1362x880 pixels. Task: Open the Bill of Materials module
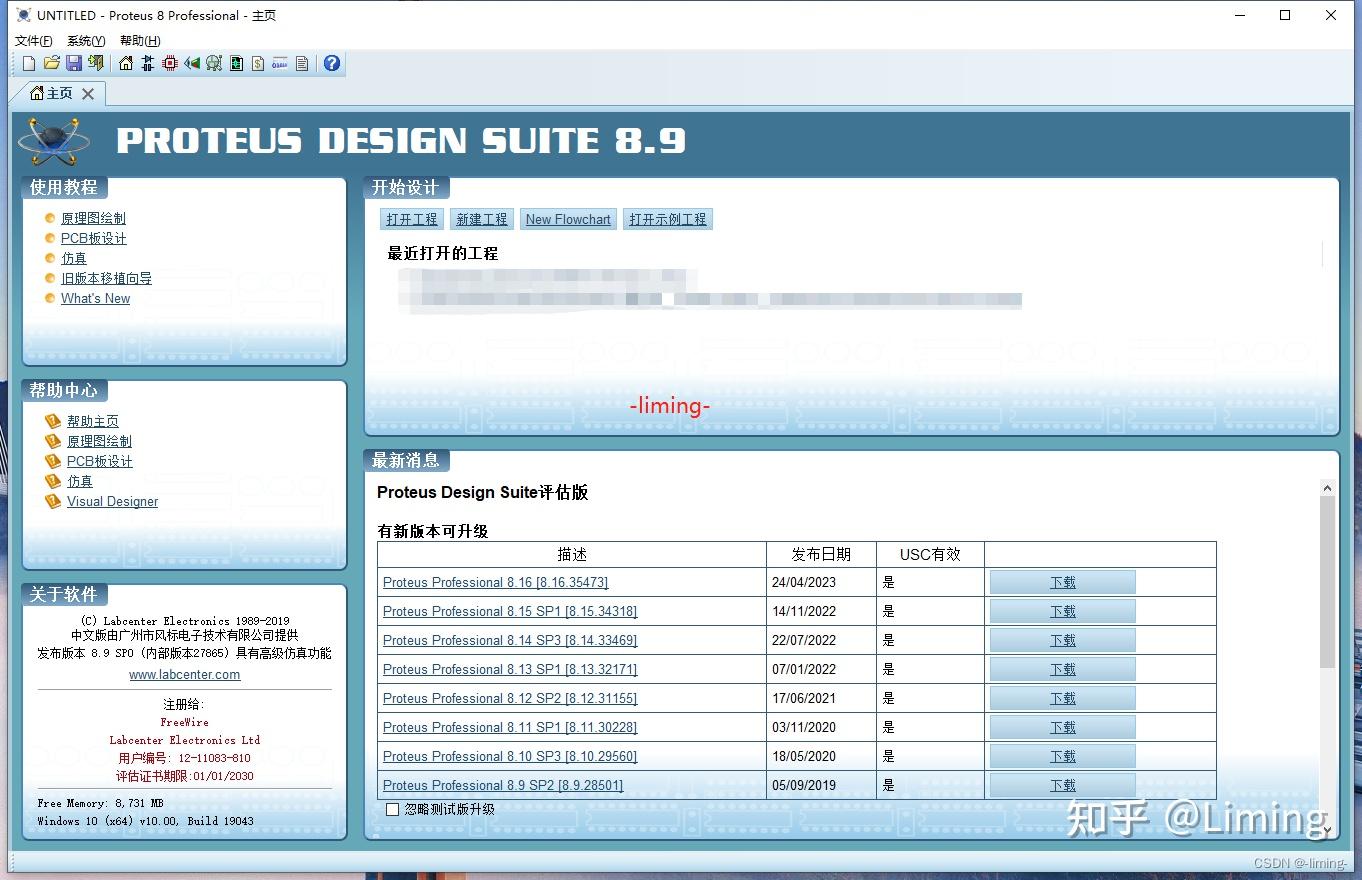[257, 63]
